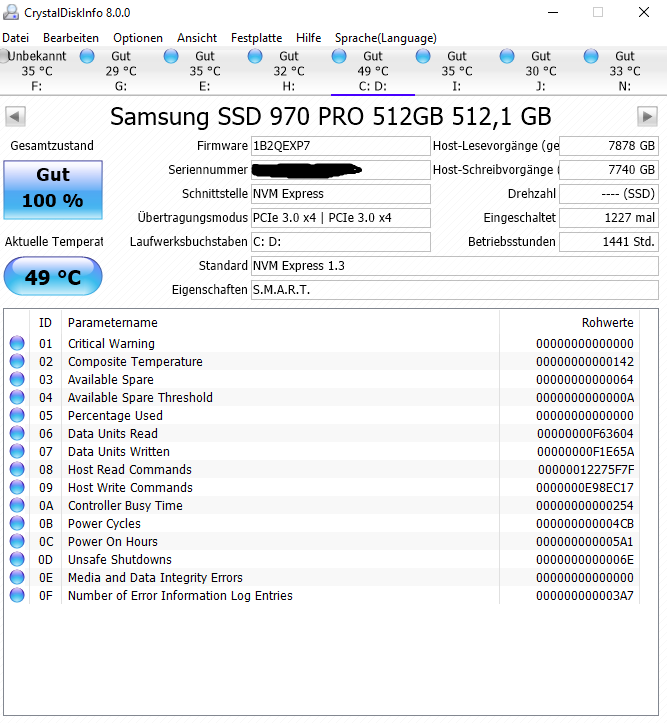Click the ID column header
667x723 pixels.
click(x=45, y=322)
